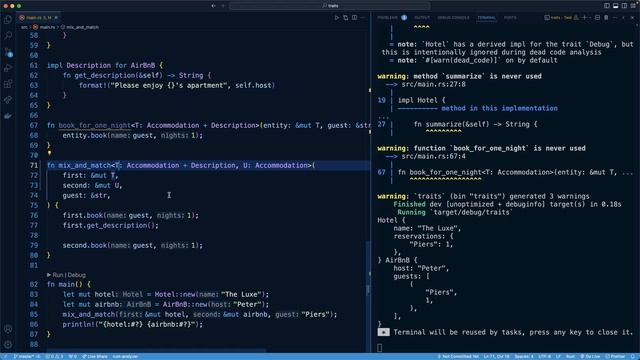Go back with the title bar arrow
This screenshot has width=640, height=360.
click(213, 6)
